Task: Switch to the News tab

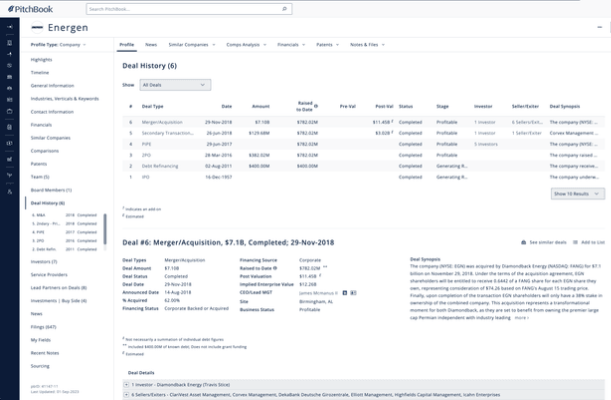Action: coord(151,45)
